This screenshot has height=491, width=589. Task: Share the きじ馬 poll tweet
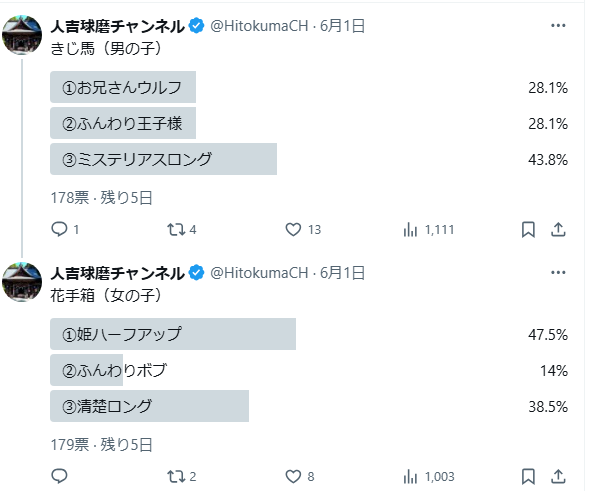click(558, 229)
